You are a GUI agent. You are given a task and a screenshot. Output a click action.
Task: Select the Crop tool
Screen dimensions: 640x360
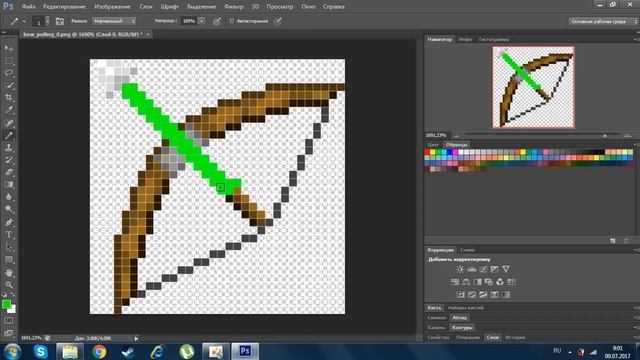9,98
